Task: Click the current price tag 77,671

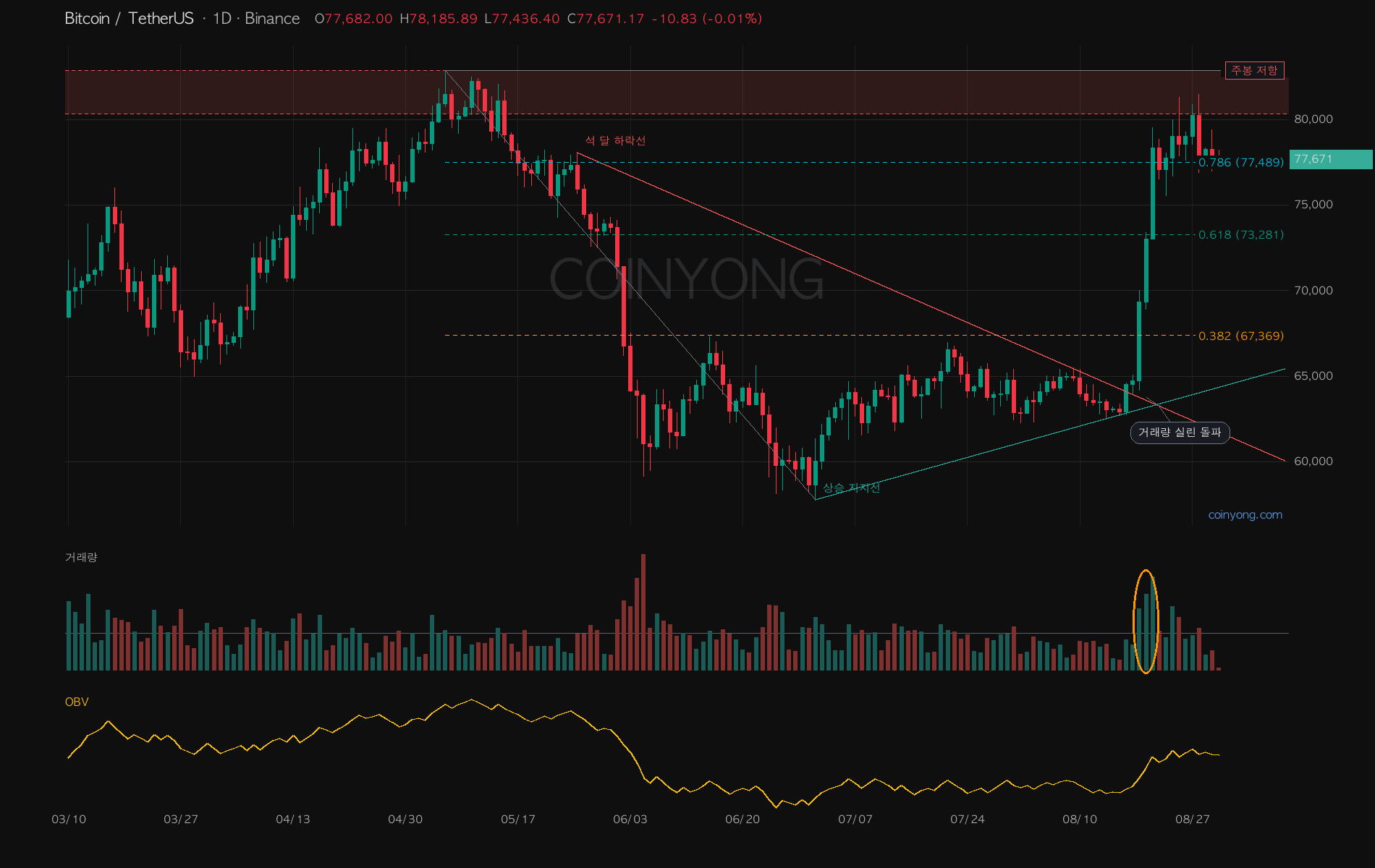Action: pos(1330,159)
